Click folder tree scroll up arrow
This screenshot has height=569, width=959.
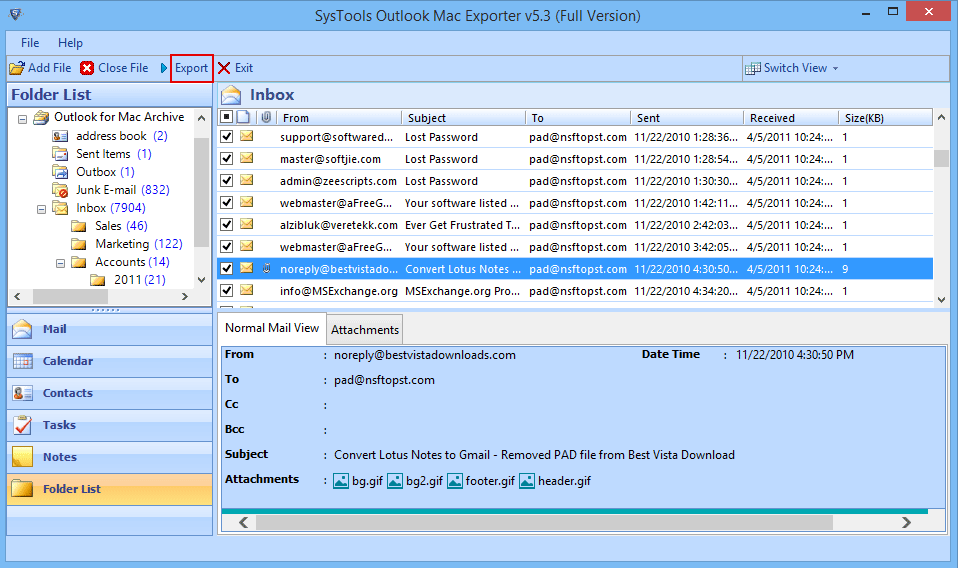201,118
